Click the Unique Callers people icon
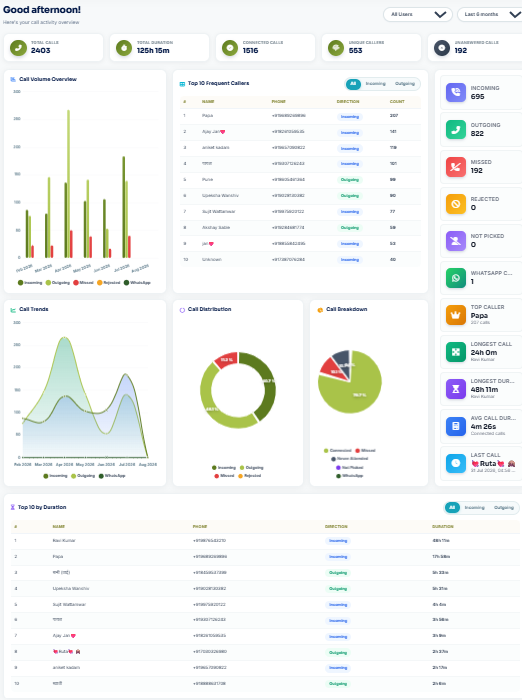Image resolution: width=522 pixels, height=700 pixels. tap(335, 47)
